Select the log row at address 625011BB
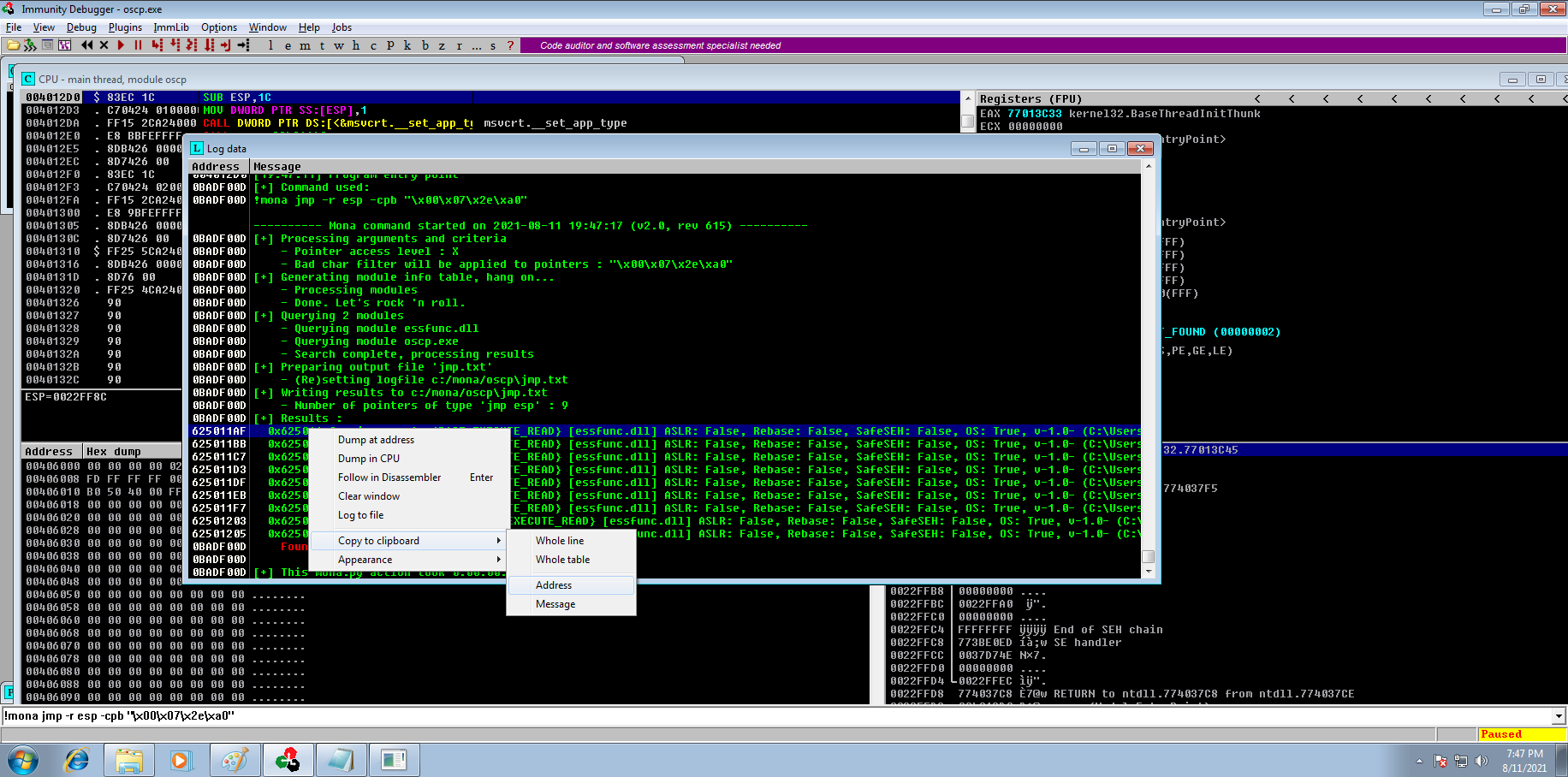This screenshot has height=777, width=1568. tap(665, 444)
